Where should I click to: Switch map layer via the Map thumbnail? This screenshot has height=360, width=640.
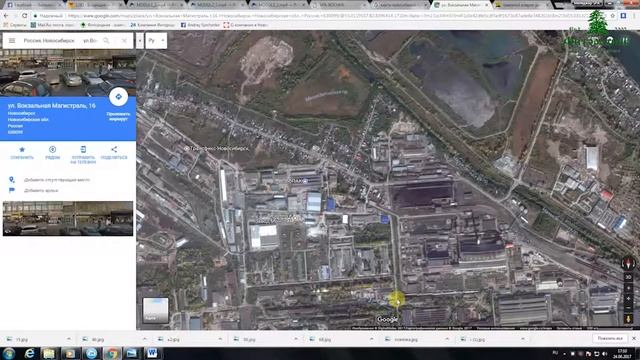pos(156,310)
